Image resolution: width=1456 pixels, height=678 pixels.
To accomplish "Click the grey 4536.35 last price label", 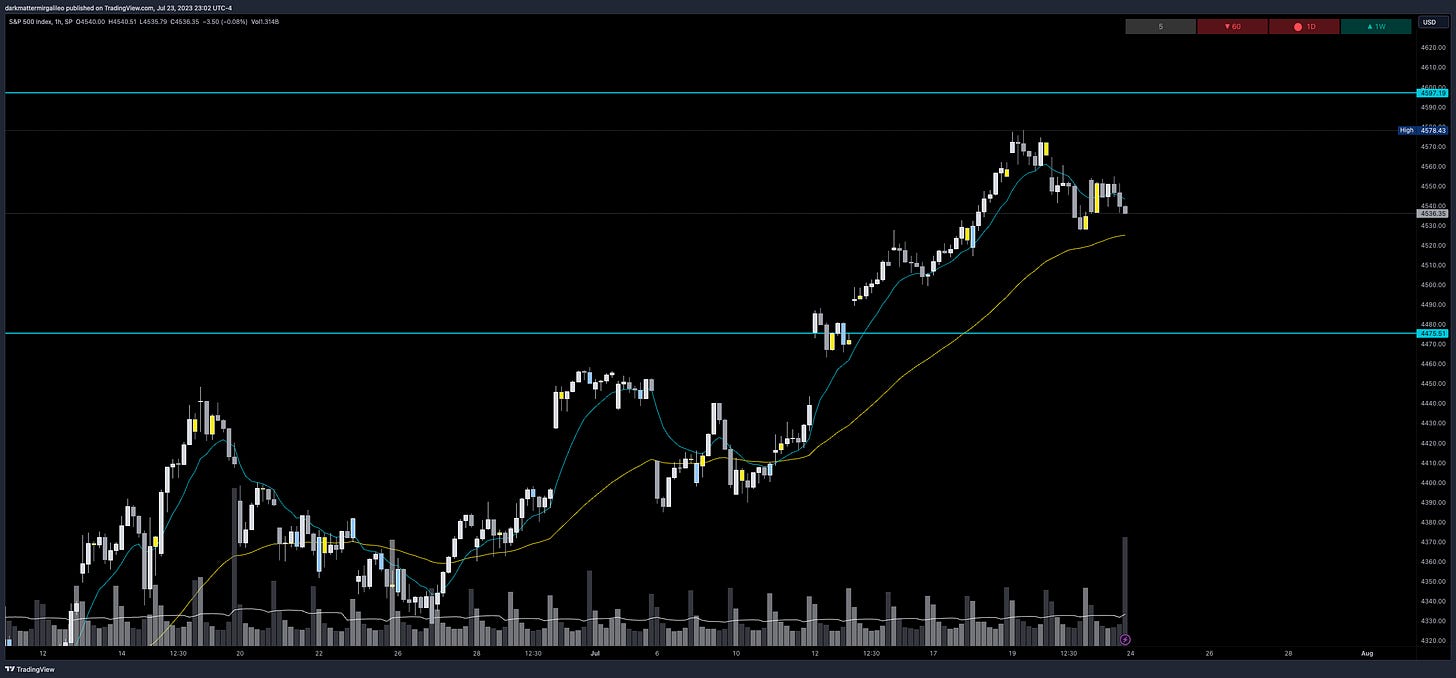I will click(1434, 213).
